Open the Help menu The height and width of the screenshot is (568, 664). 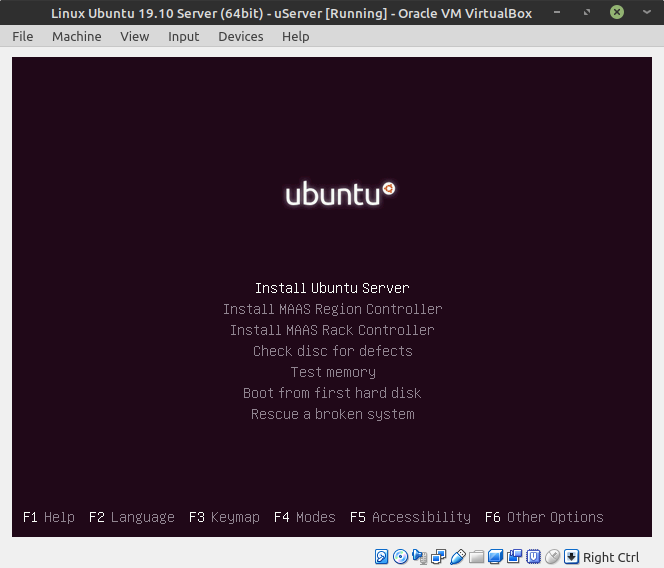coord(296,36)
